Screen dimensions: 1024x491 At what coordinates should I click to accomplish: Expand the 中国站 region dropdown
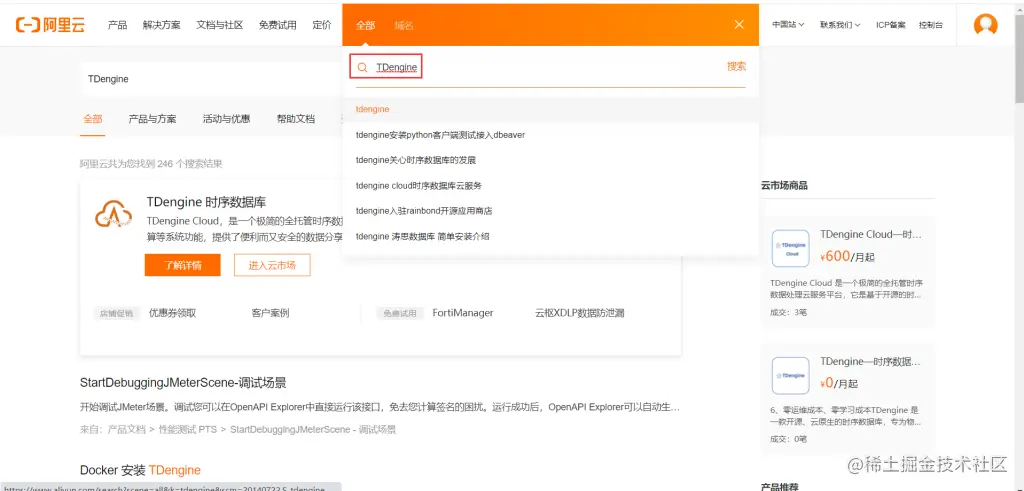[x=788, y=25]
